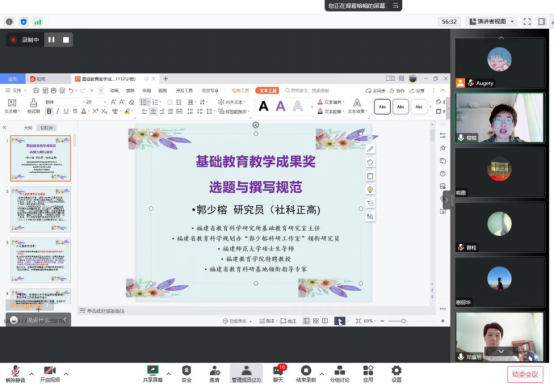Expand audio options arrow beside microphone
This screenshot has width=554, height=384.
[x=31, y=374]
